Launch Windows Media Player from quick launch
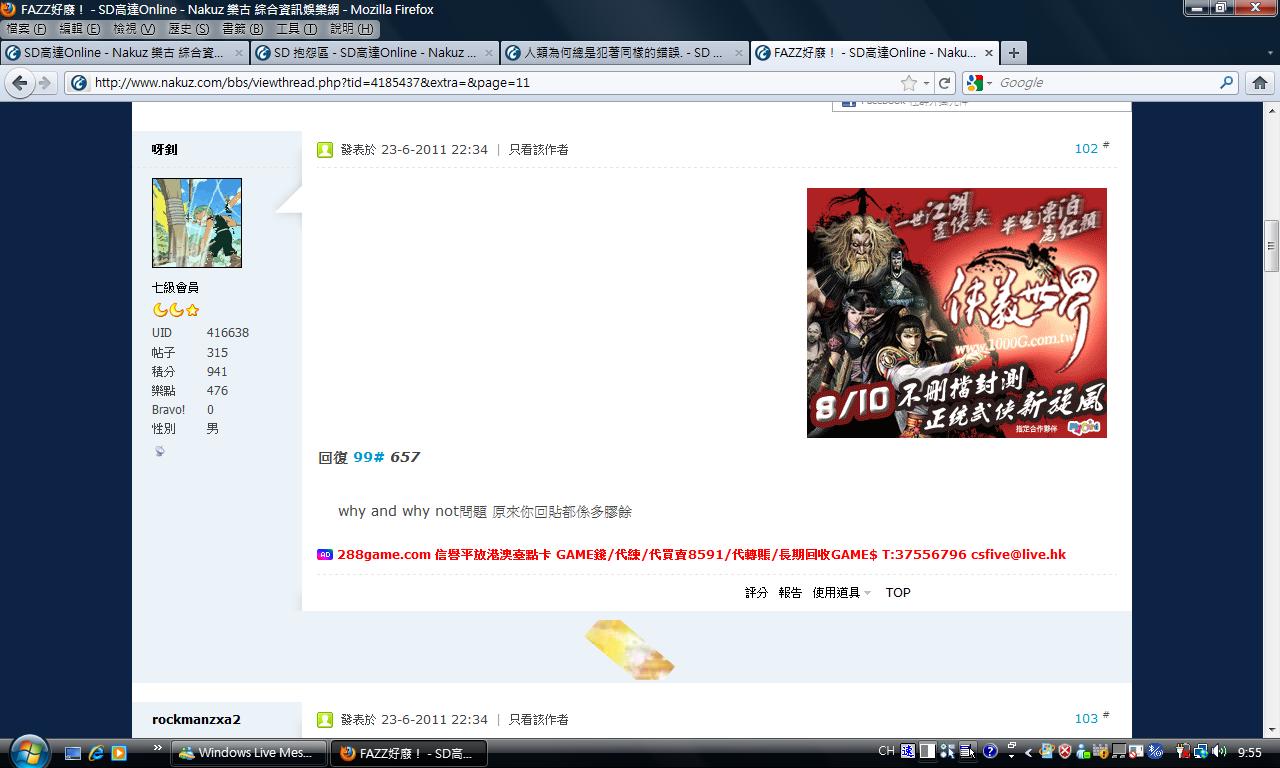 click(119, 753)
